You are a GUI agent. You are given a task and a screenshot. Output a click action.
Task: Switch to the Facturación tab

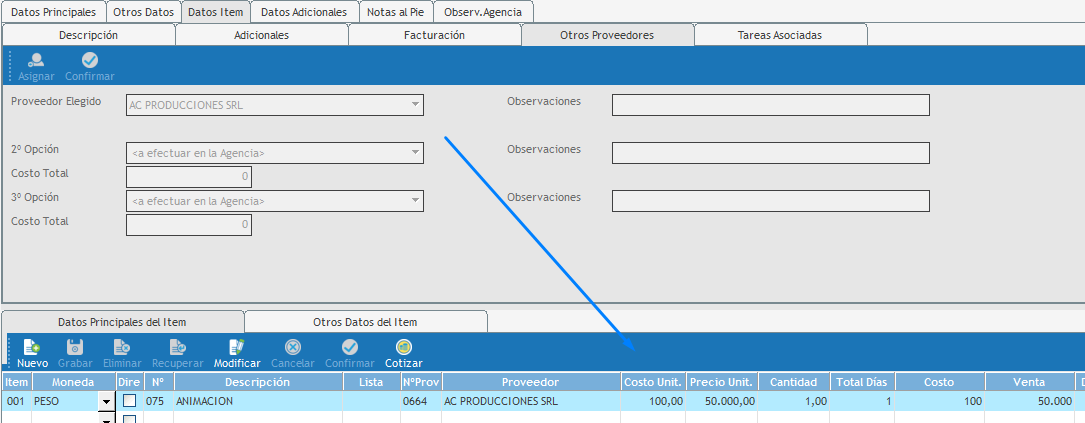[434, 35]
